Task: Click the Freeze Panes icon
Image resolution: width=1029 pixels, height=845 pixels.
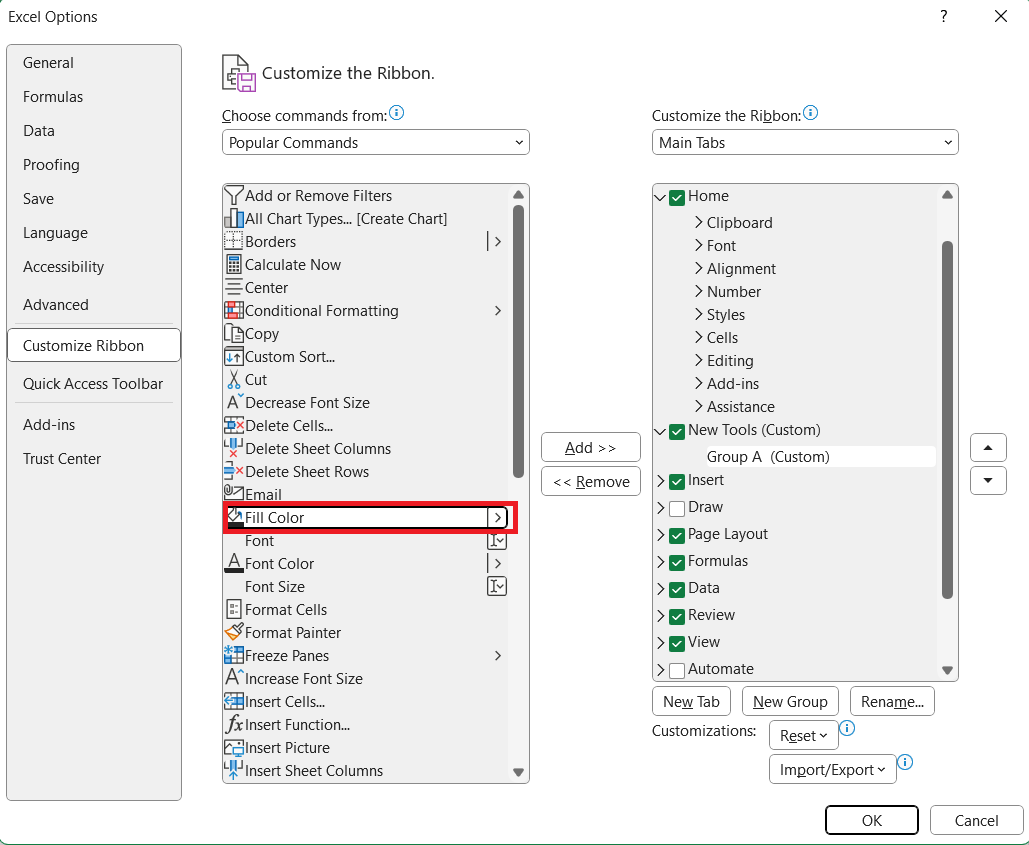Action: (234, 655)
